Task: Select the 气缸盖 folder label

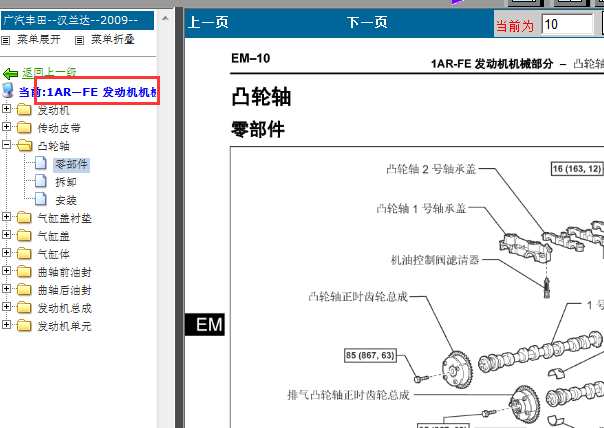Action: [54, 236]
